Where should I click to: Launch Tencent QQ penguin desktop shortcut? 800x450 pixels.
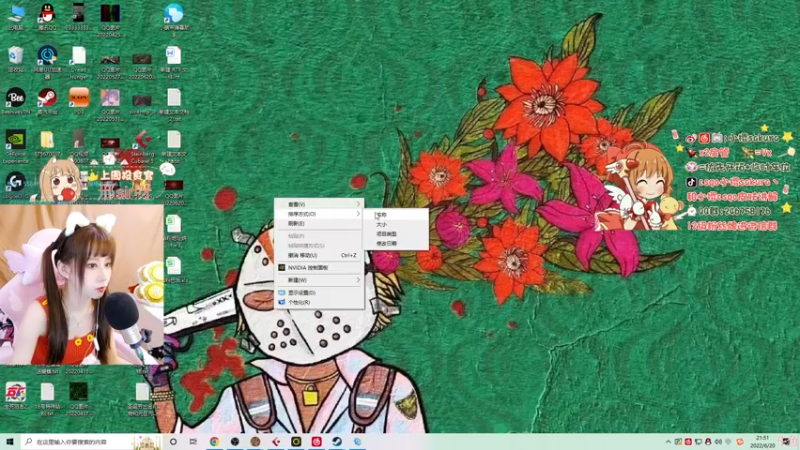tap(47, 17)
